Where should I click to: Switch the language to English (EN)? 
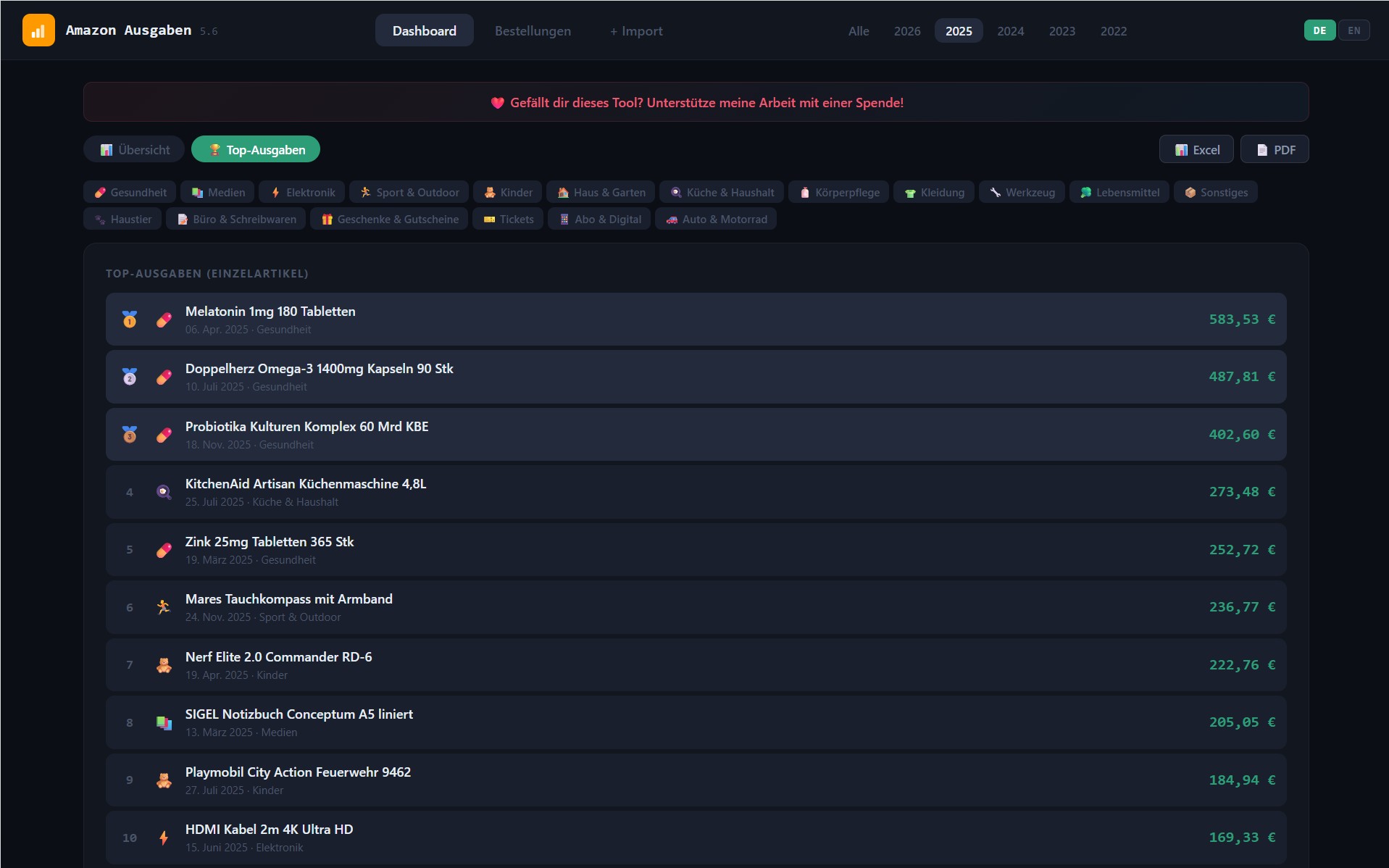1353,30
